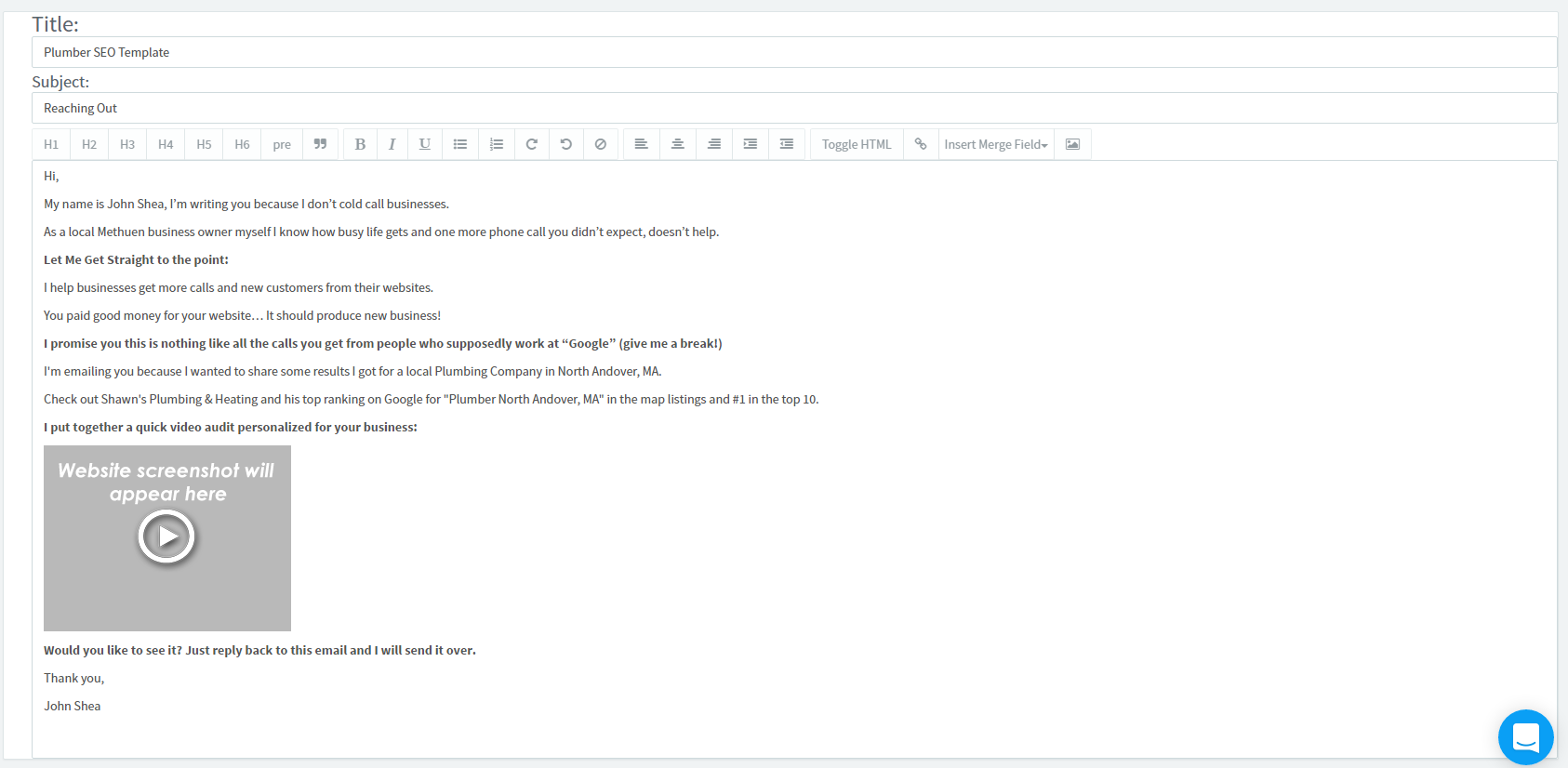Select the pre formatting button
This screenshot has width=1568, height=768.
(282, 144)
